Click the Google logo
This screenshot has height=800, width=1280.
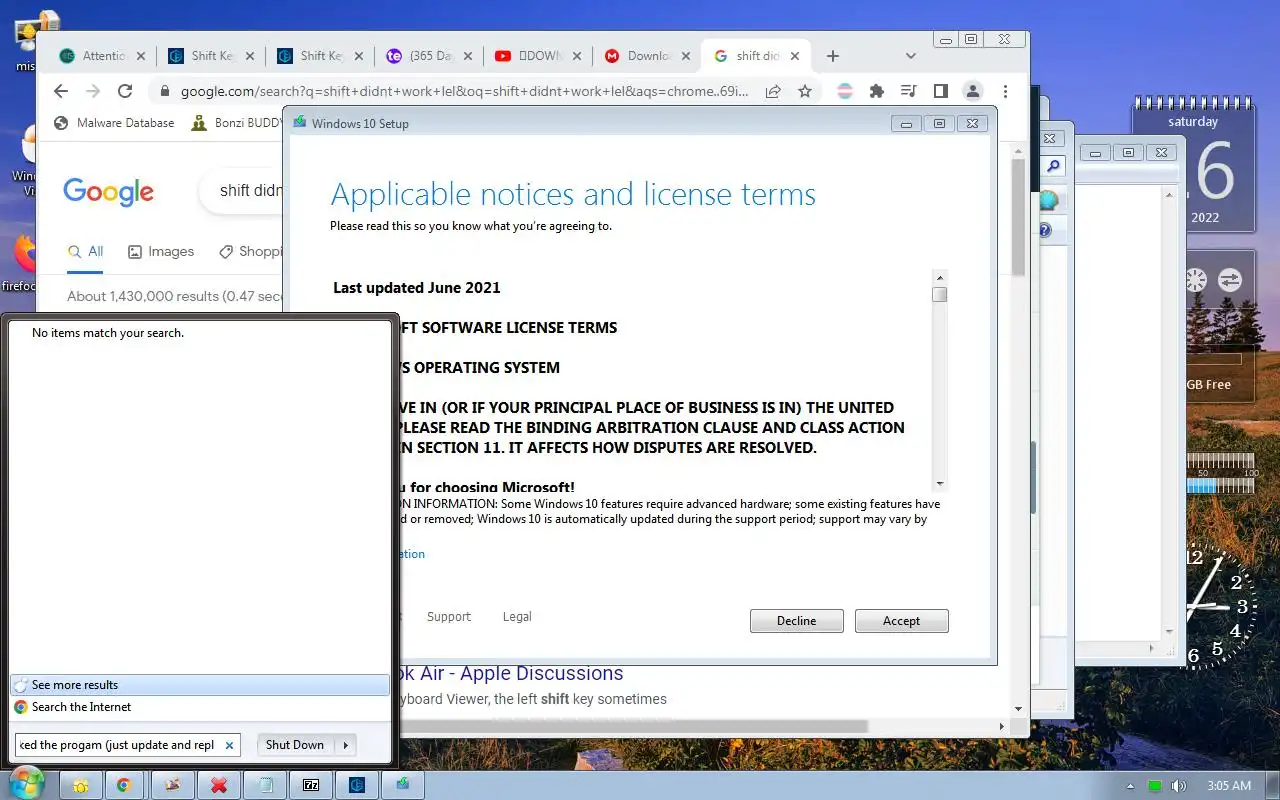[108, 191]
